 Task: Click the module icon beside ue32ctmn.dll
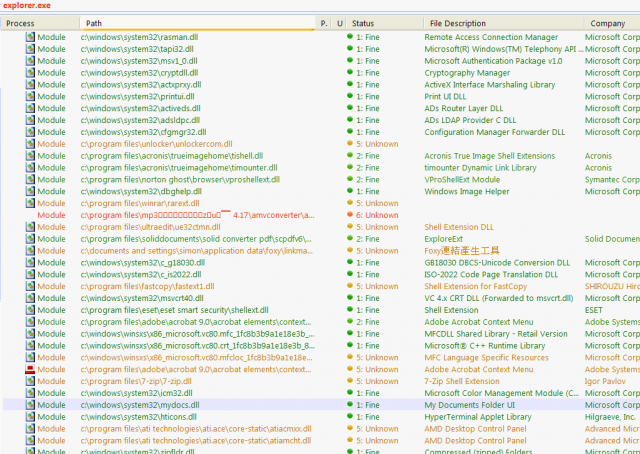pos(30,227)
